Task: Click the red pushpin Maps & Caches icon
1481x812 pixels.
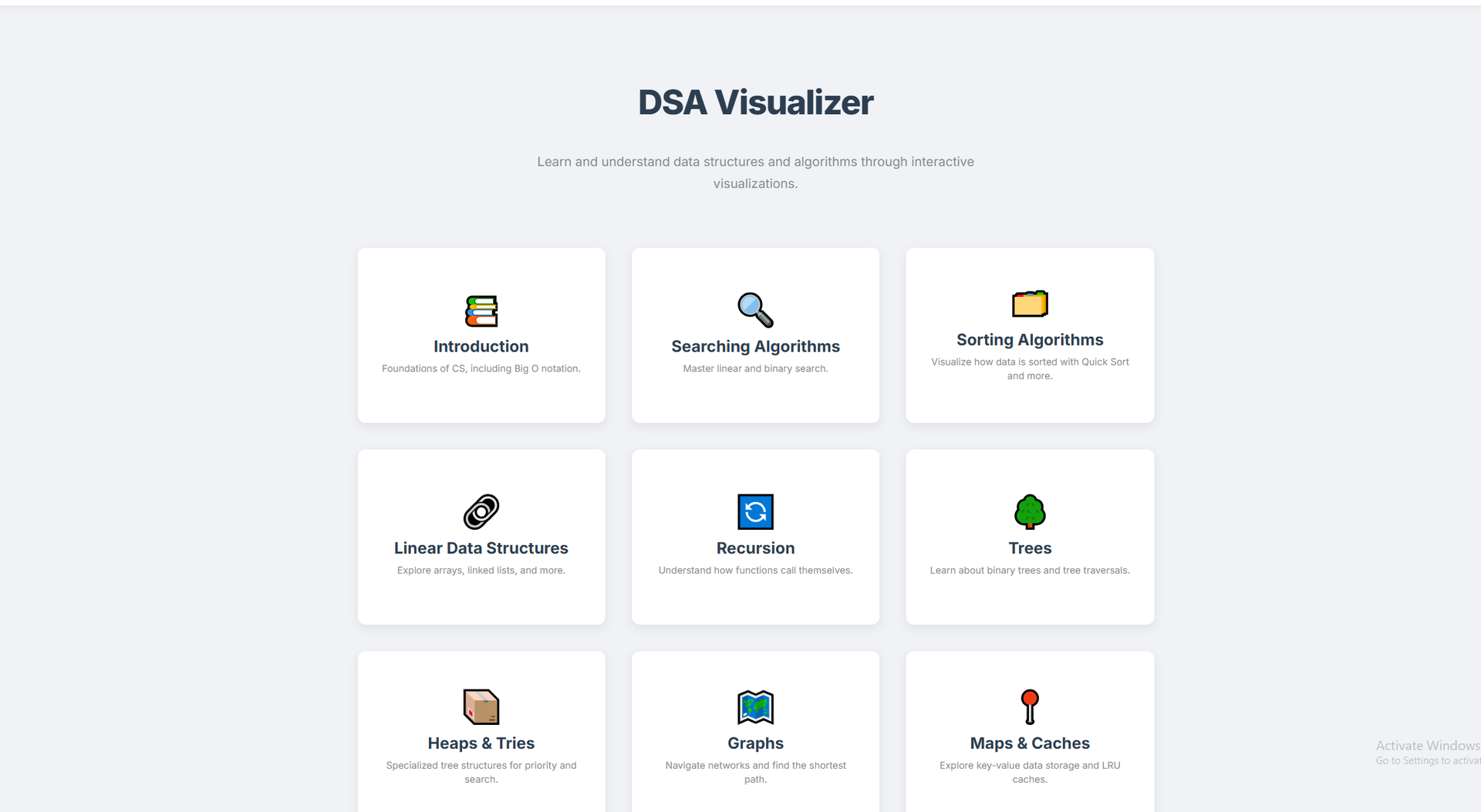Action: [1030, 707]
